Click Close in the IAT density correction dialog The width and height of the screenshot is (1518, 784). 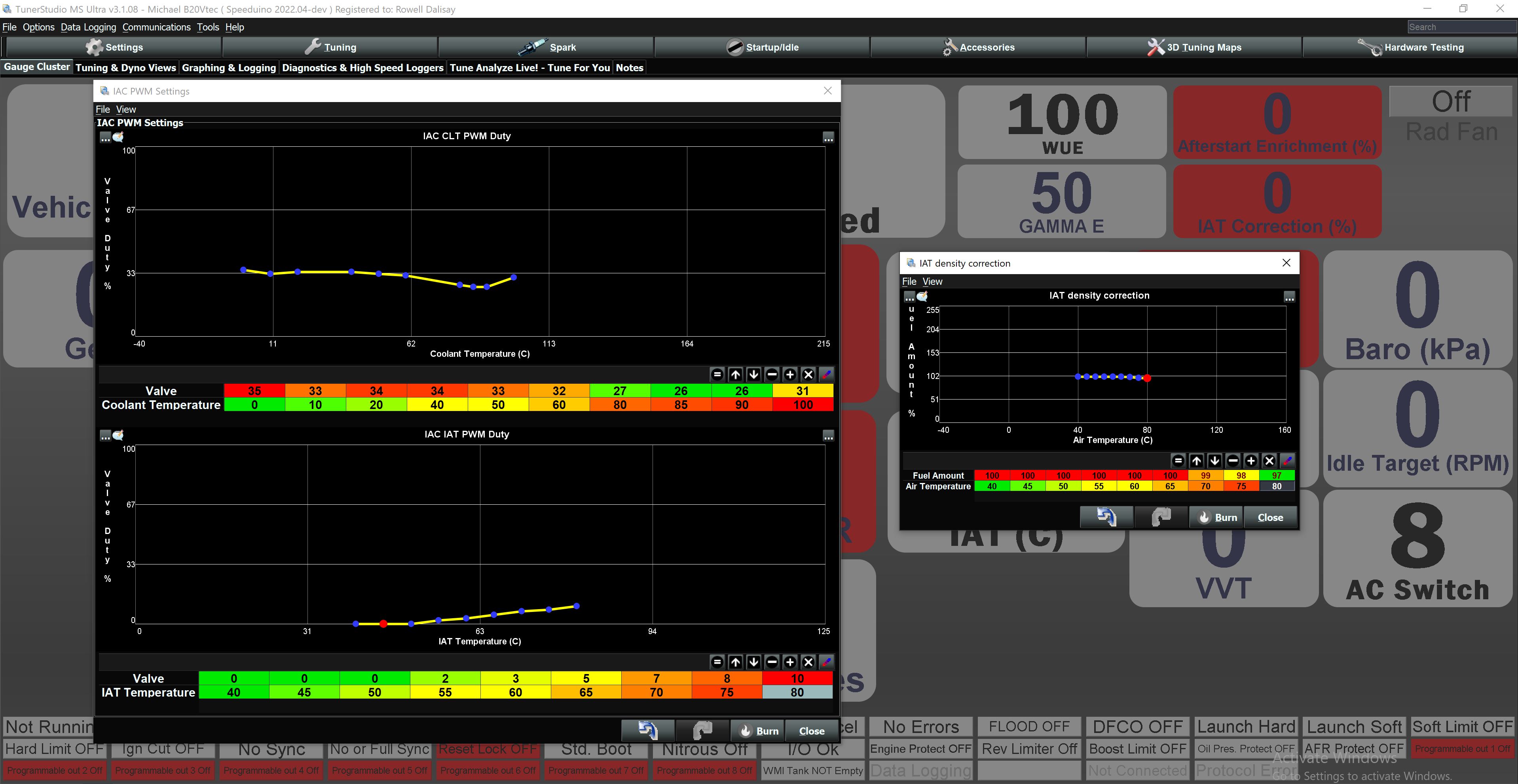[x=1270, y=517]
